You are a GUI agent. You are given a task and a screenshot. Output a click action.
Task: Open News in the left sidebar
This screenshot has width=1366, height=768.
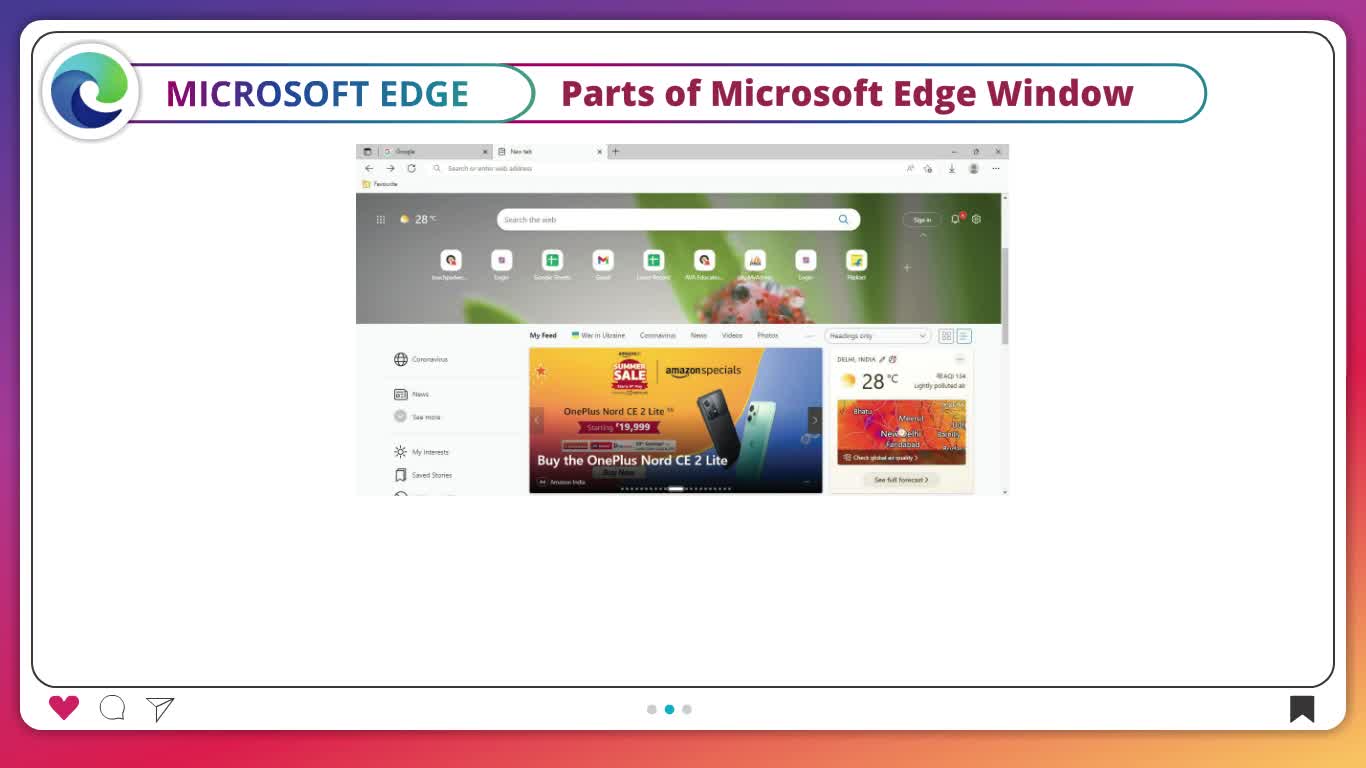click(x=411, y=394)
